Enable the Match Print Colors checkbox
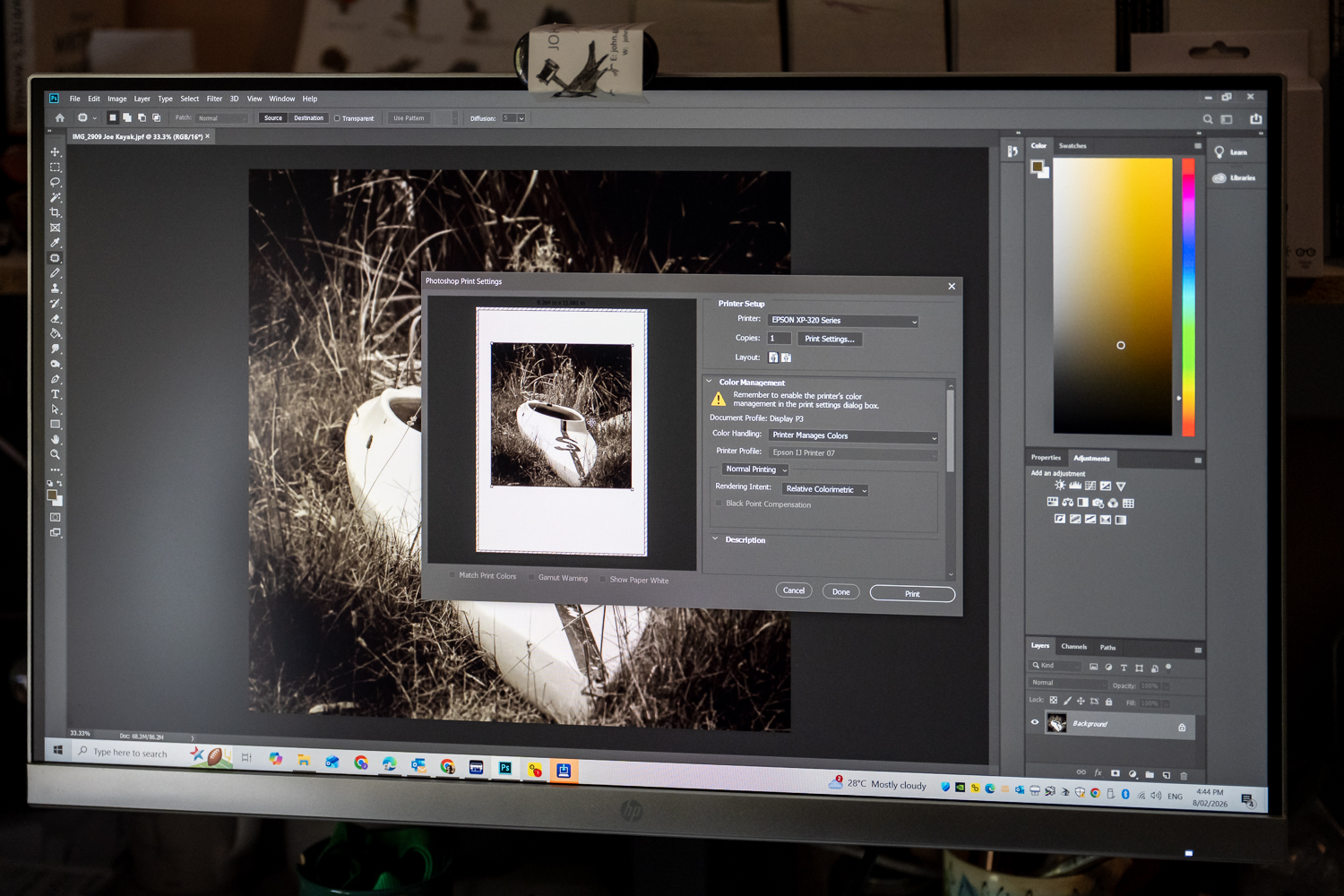 point(452,575)
